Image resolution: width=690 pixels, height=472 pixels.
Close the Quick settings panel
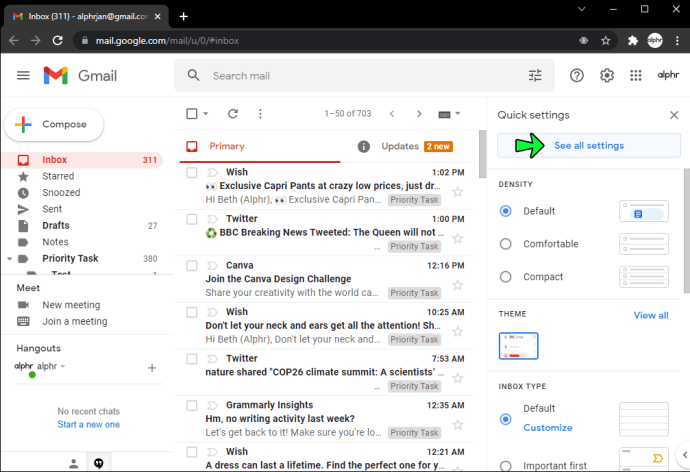pyautogui.click(x=674, y=115)
